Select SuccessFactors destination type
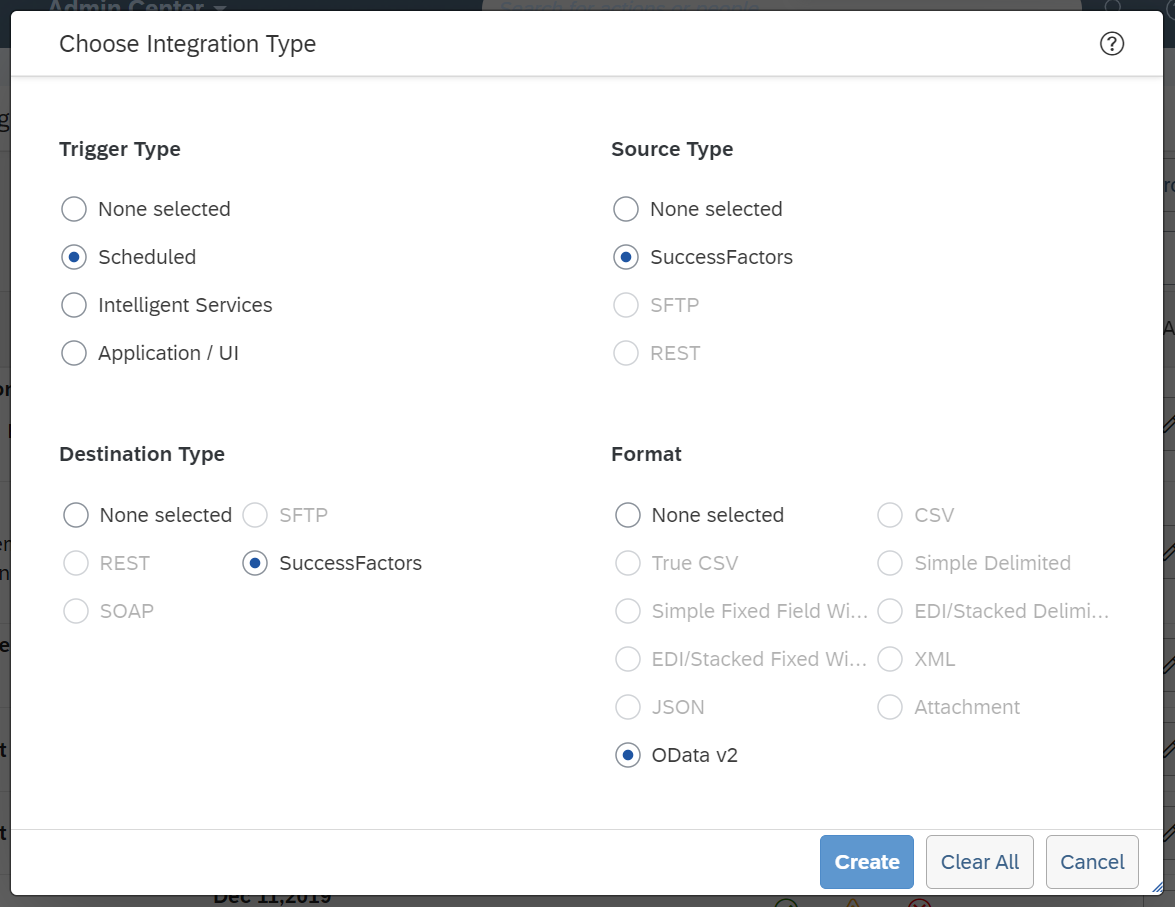Viewport: 1175px width, 907px height. (255, 563)
